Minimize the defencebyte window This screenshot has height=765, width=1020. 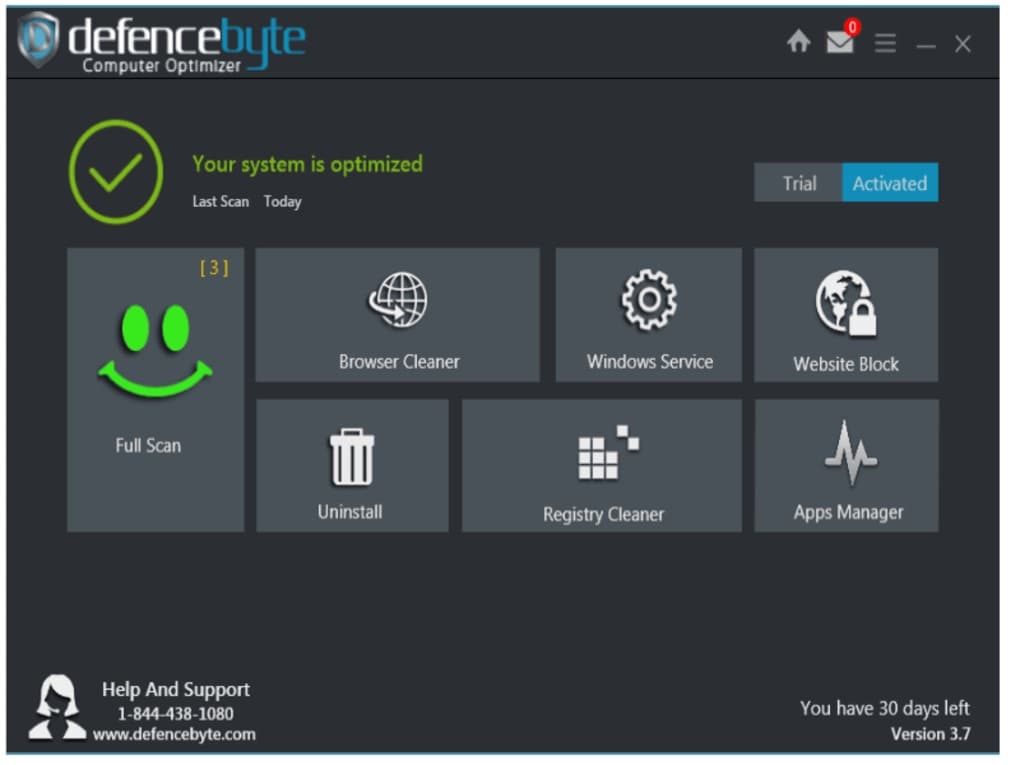point(926,46)
